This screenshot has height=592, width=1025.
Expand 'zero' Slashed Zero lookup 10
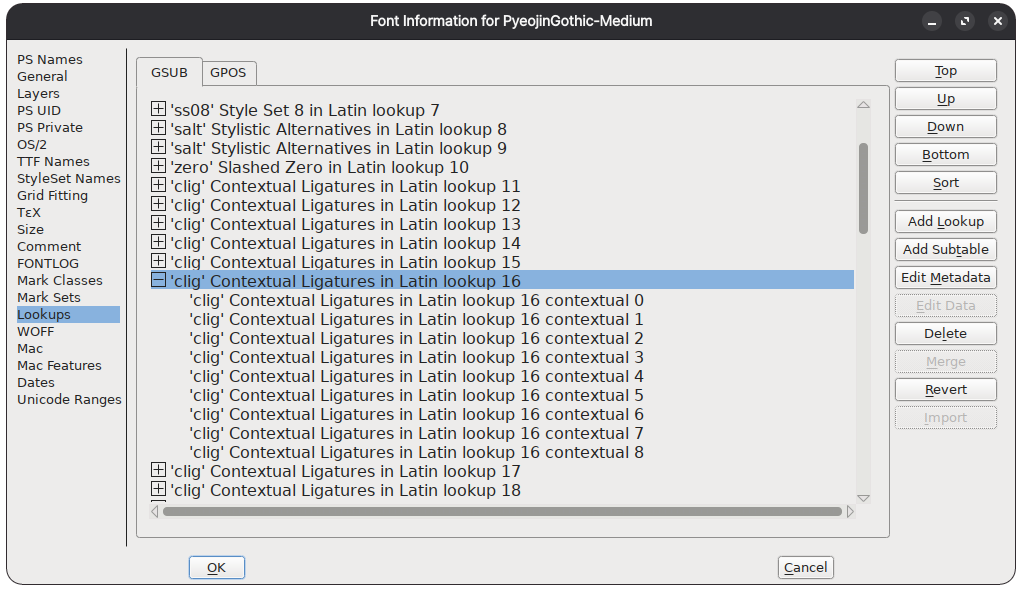pyautogui.click(x=158, y=165)
